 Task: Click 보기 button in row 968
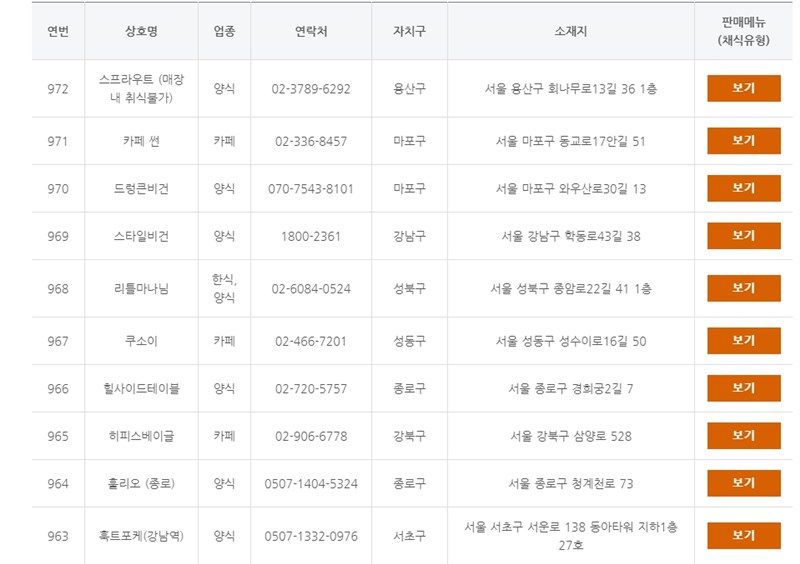(x=743, y=288)
